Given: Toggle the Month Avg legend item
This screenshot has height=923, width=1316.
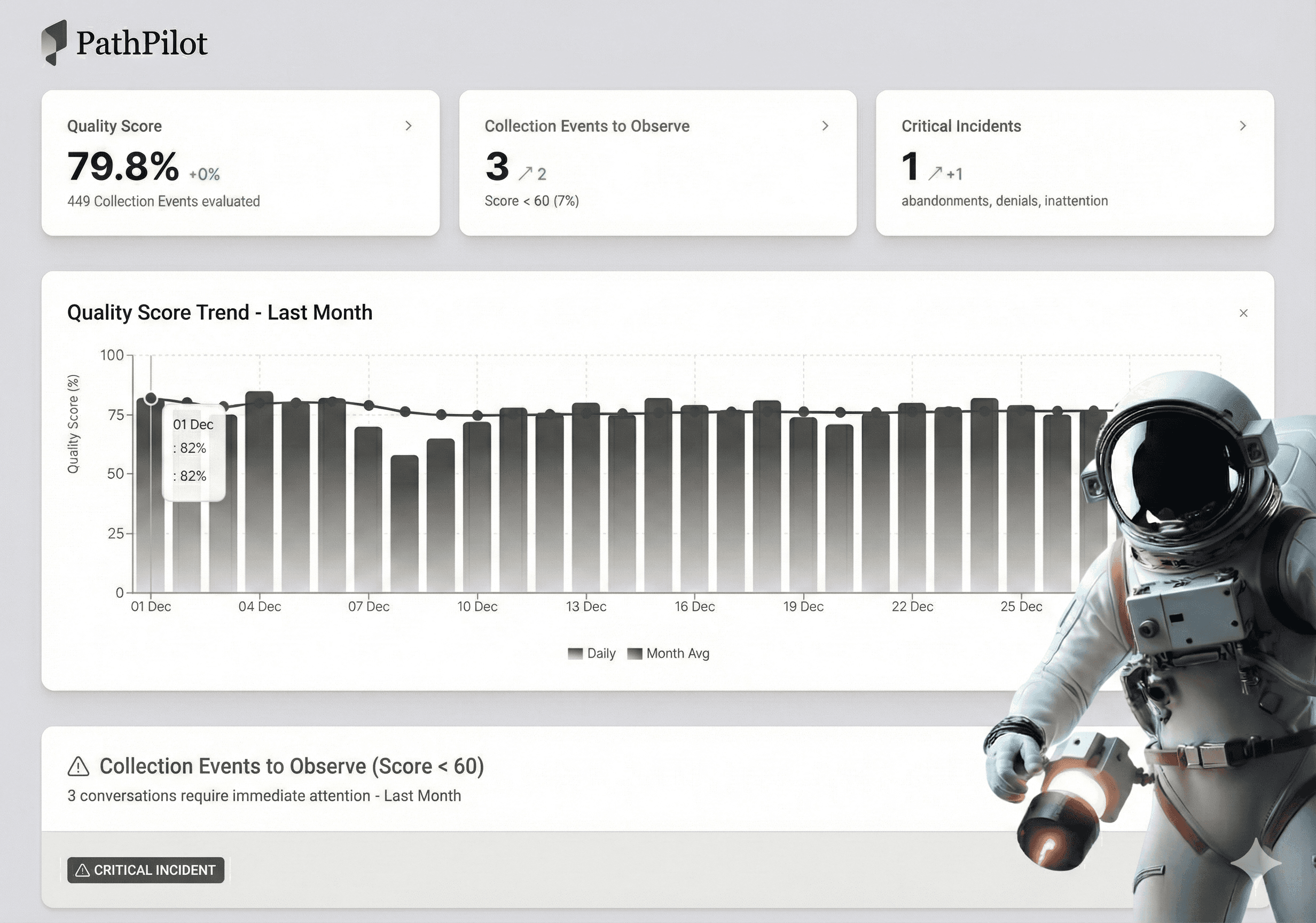Looking at the screenshot, I should (x=677, y=654).
